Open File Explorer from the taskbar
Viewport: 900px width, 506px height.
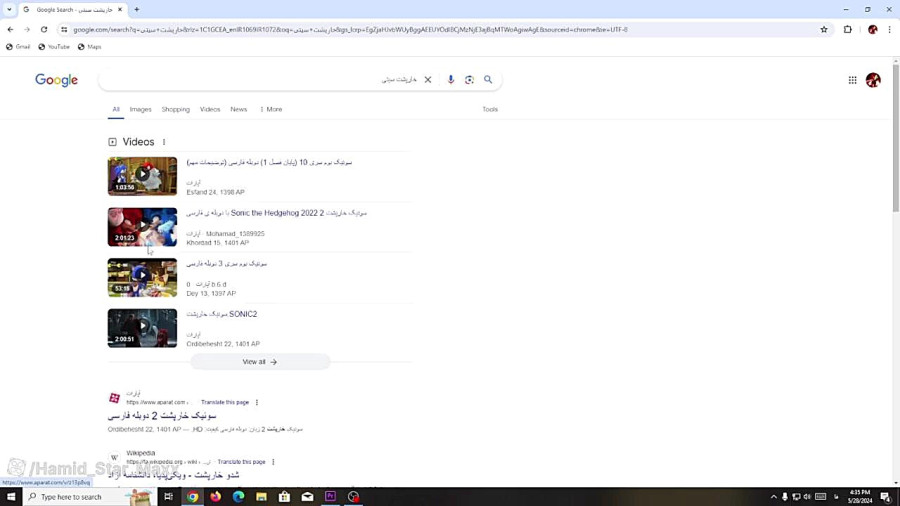(261, 497)
